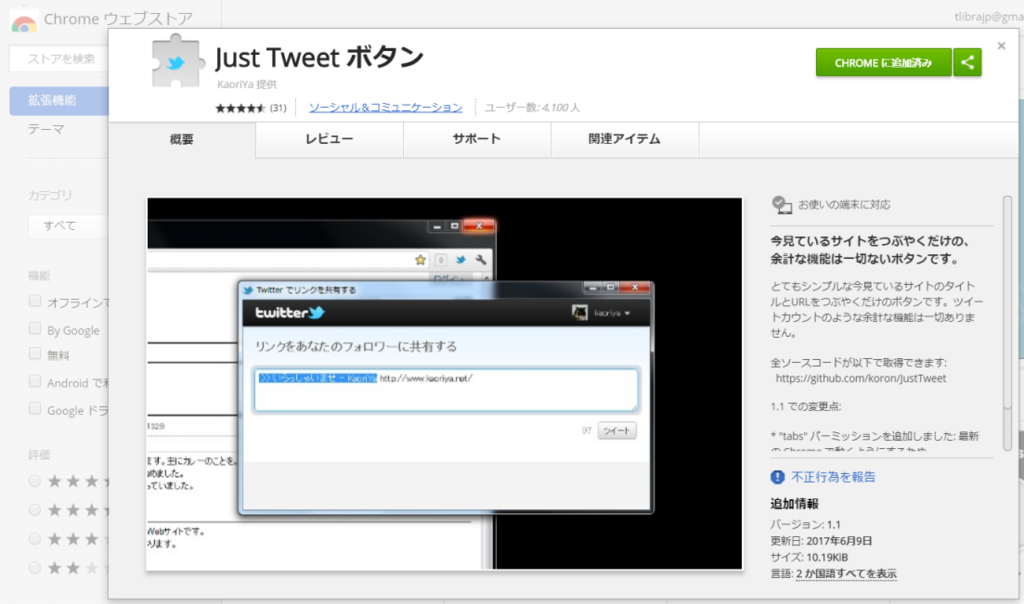Viewport: 1024px width, 604px height.
Task: Select テーマ in the sidebar
Action: coord(46,129)
